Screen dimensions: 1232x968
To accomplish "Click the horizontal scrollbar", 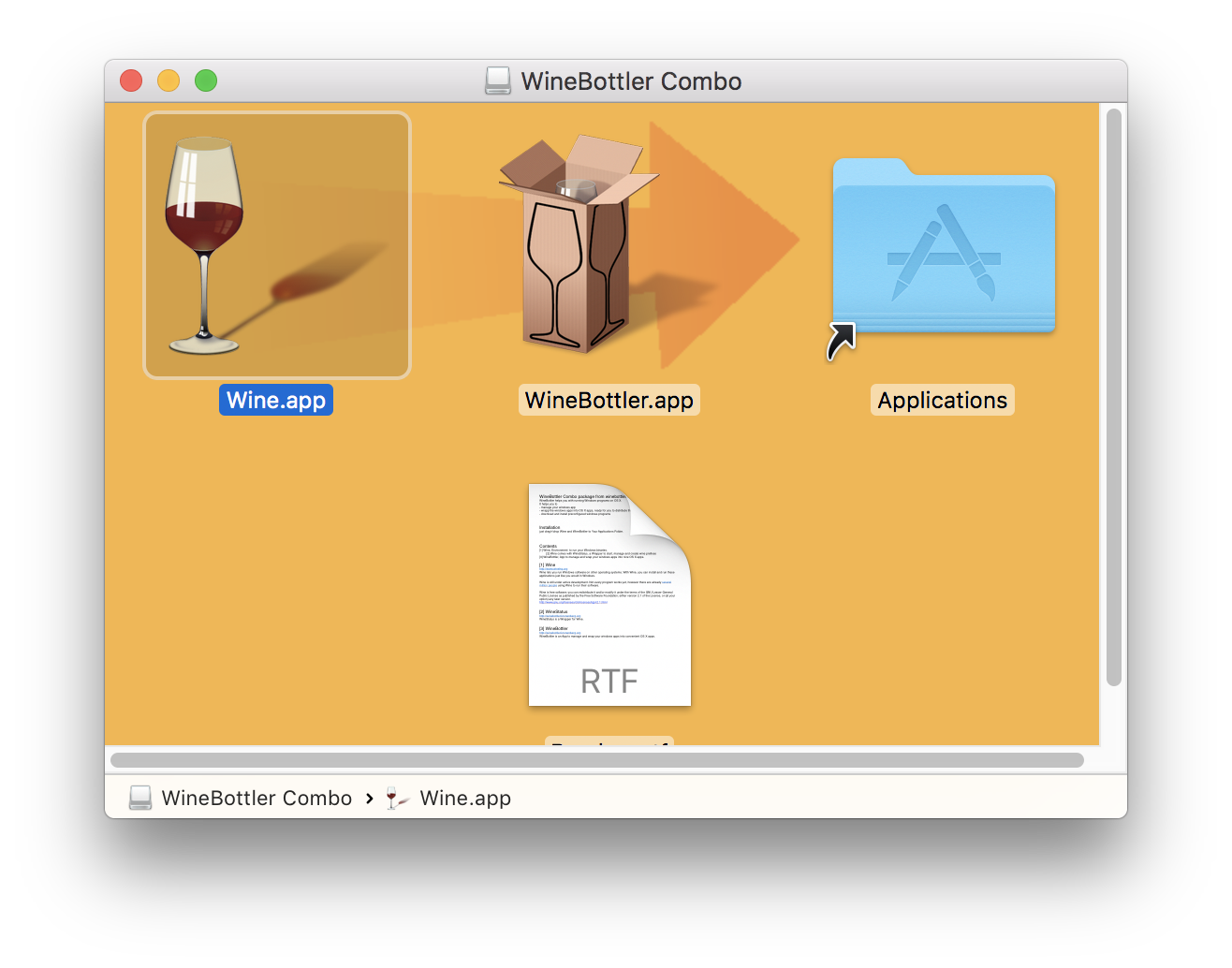I will click(x=597, y=760).
